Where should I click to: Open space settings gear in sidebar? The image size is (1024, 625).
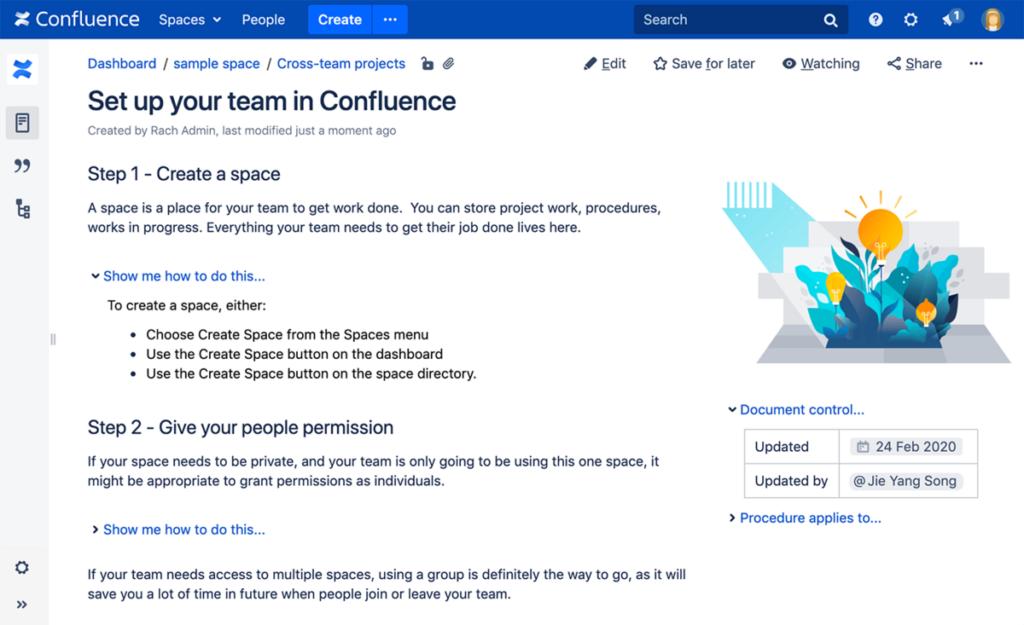click(x=22, y=568)
